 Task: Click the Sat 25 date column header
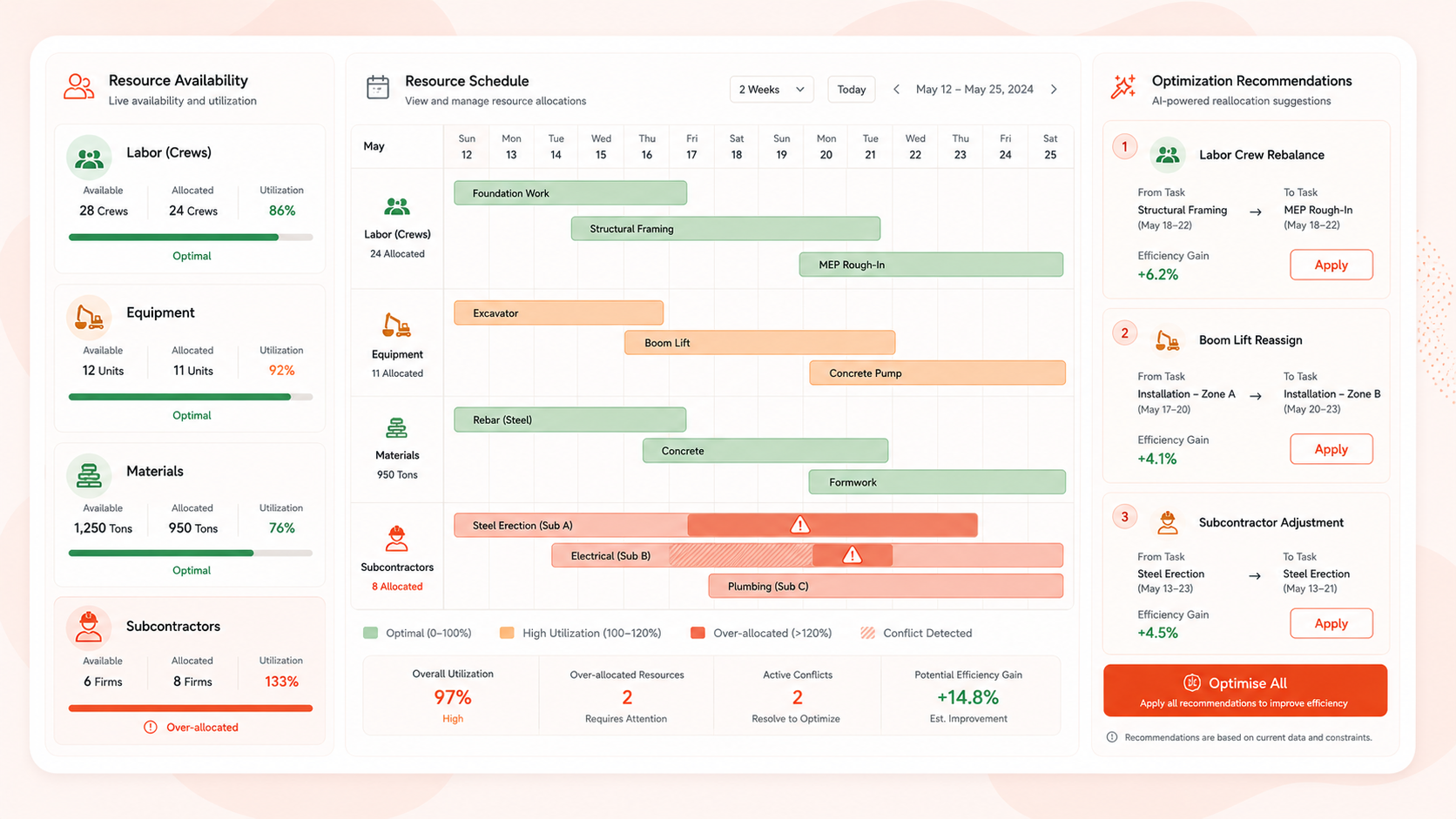coord(1050,146)
